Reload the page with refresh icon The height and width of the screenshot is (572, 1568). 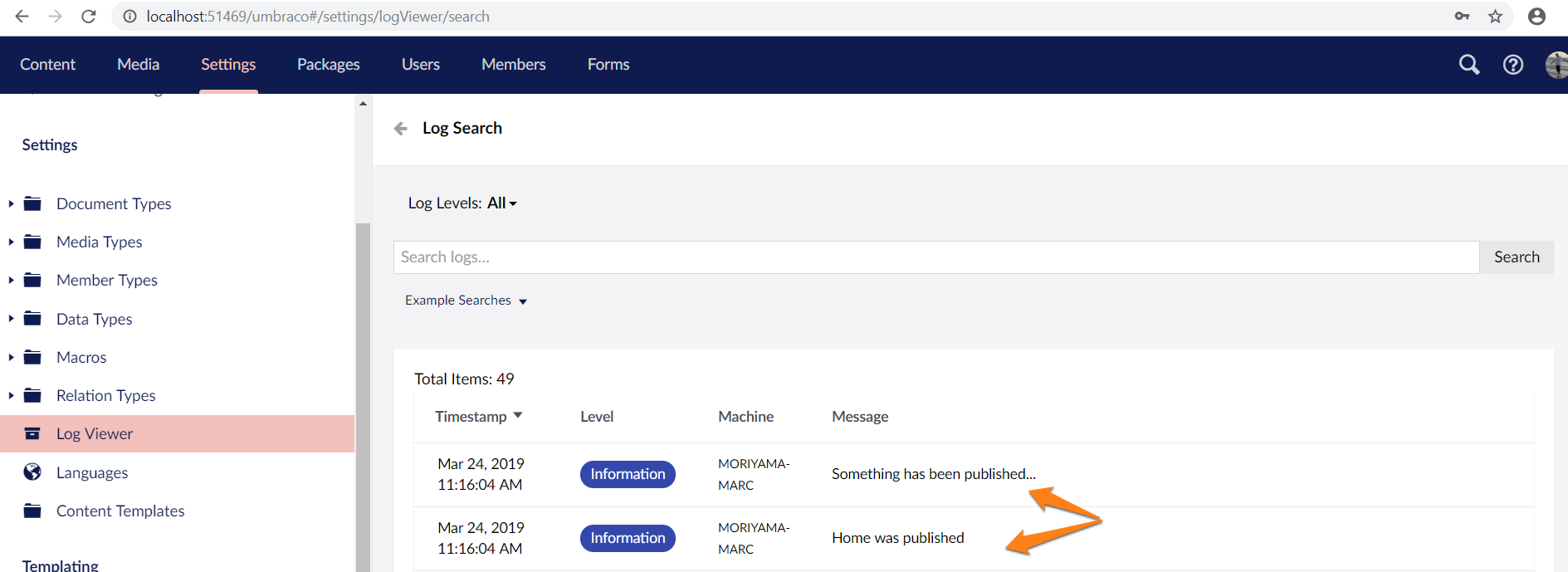coord(88,16)
